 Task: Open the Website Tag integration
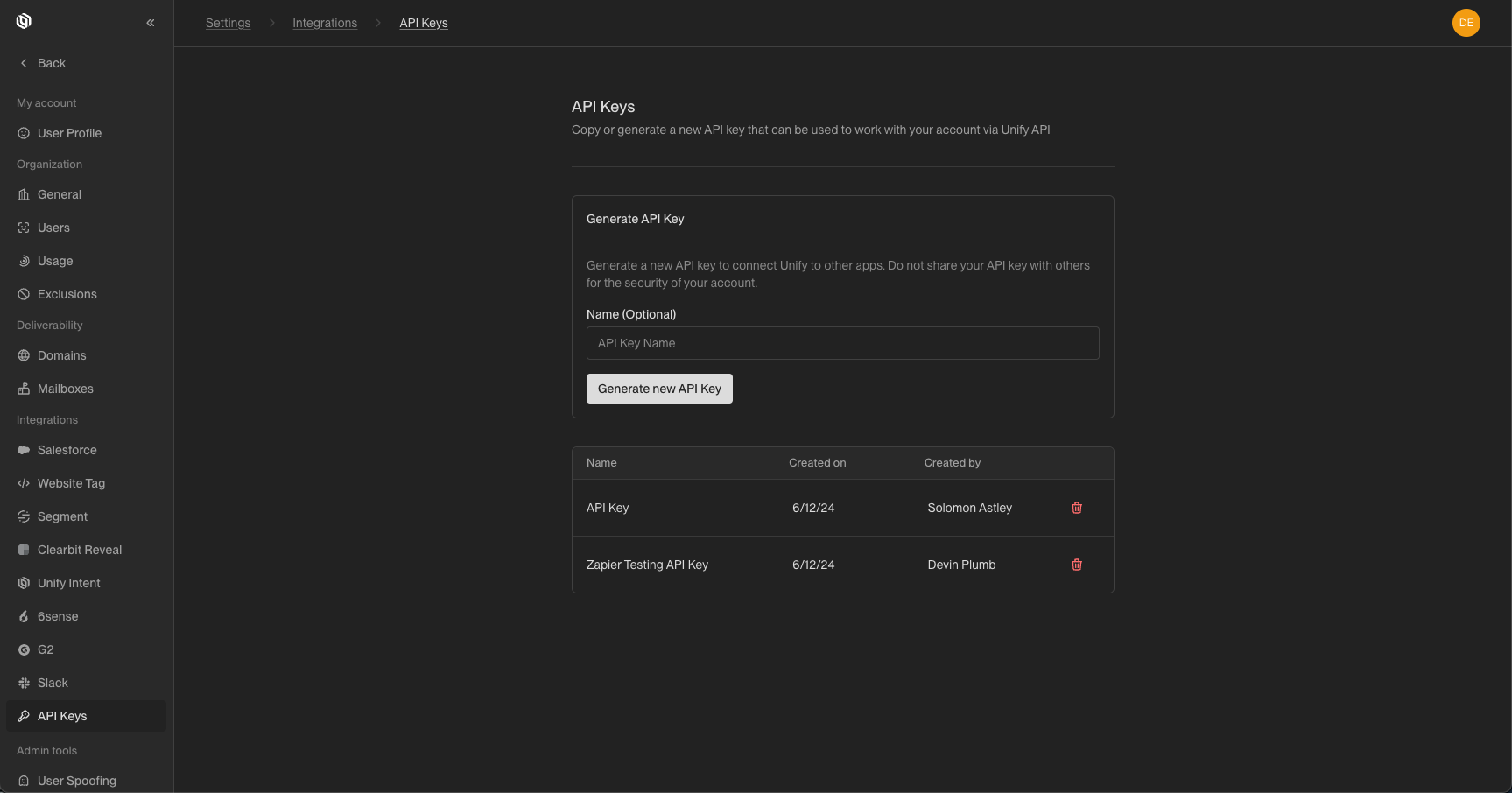pyautogui.click(x=71, y=483)
